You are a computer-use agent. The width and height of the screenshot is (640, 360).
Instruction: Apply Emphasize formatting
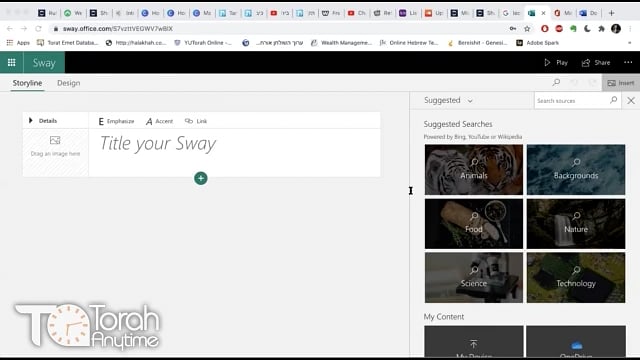(116, 121)
